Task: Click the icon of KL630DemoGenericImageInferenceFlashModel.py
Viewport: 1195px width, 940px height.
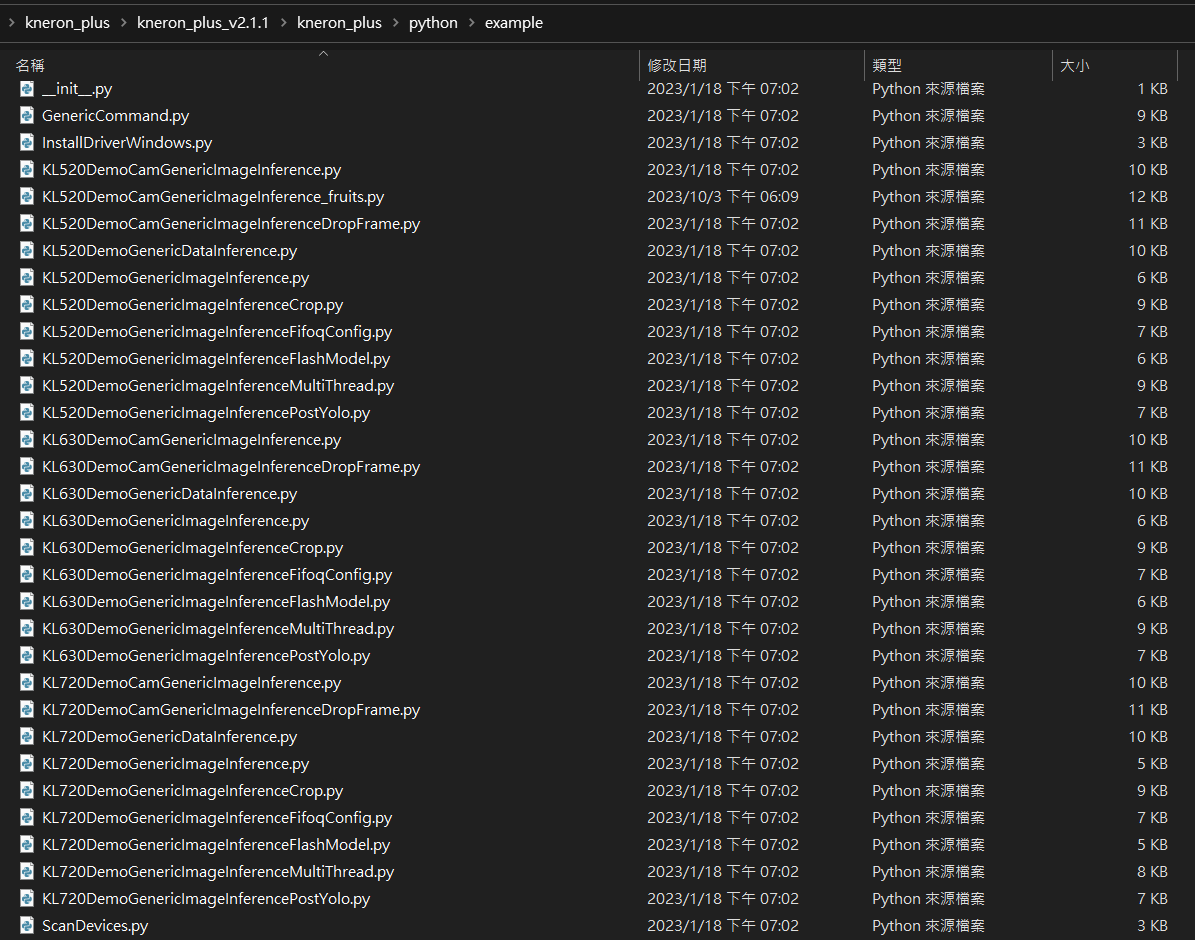Action: [27, 602]
